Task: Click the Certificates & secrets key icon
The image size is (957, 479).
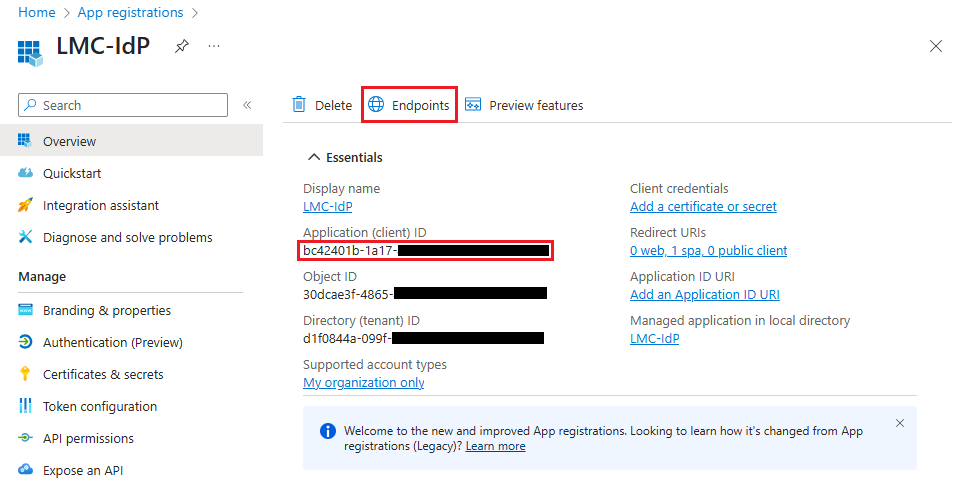Action: pyautogui.click(x=26, y=374)
